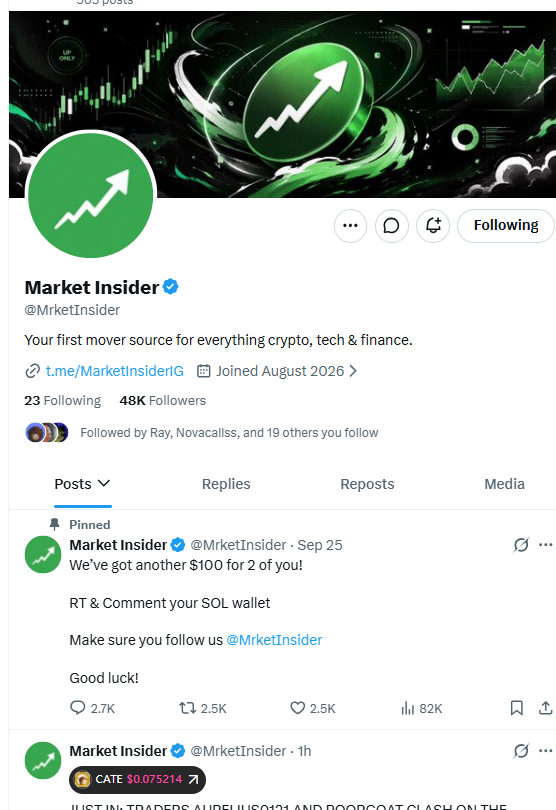
Task: Bookmark the pinned post
Action: (517, 708)
